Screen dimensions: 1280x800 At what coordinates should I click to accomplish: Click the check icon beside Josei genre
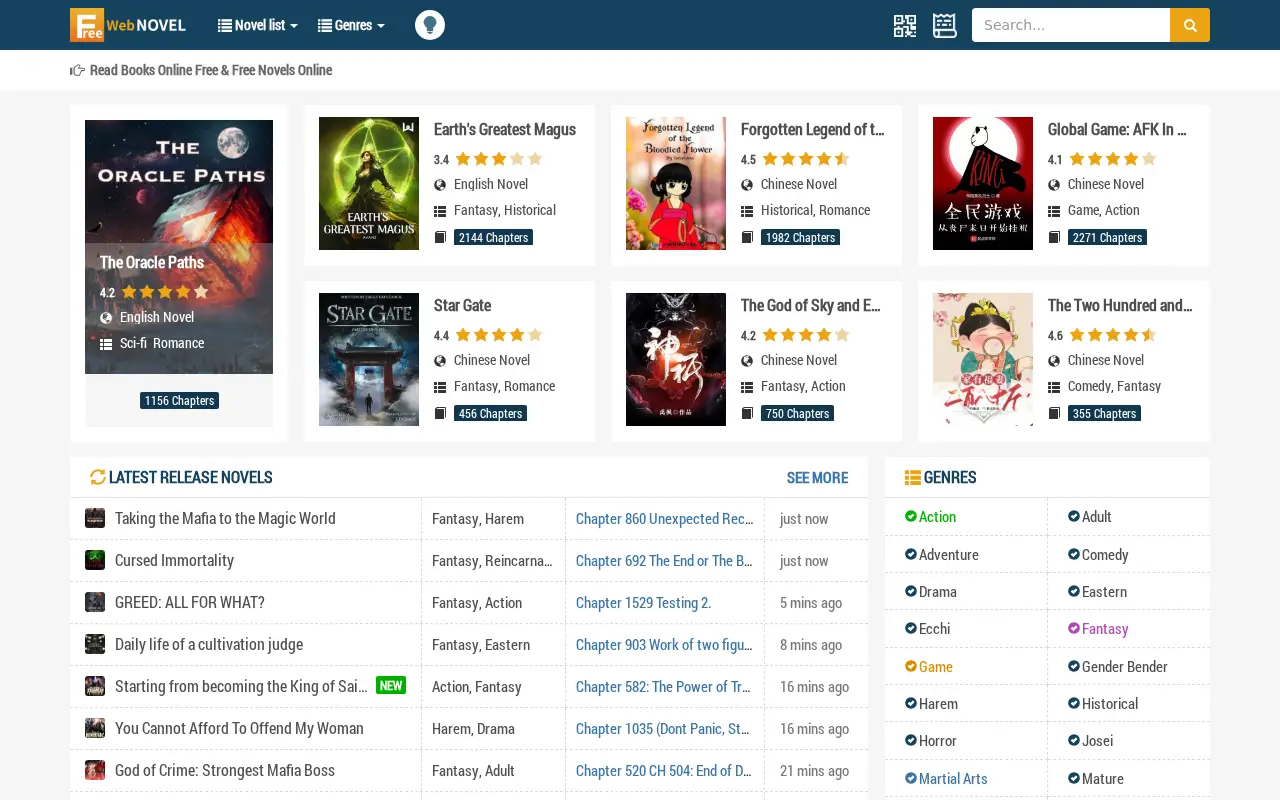[1074, 740]
